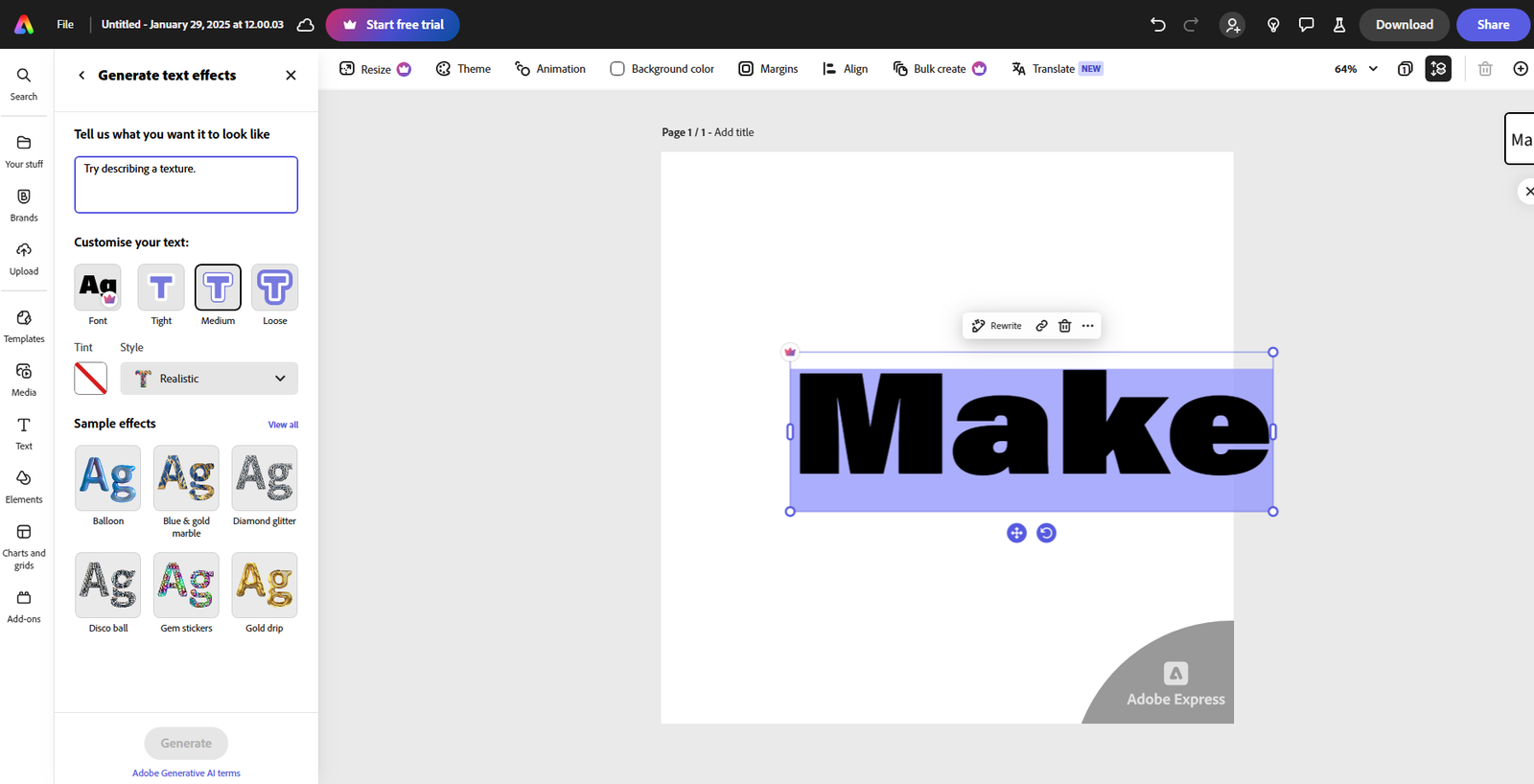Click the premium crown on text box
This screenshot has width=1534, height=784.
(x=790, y=352)
